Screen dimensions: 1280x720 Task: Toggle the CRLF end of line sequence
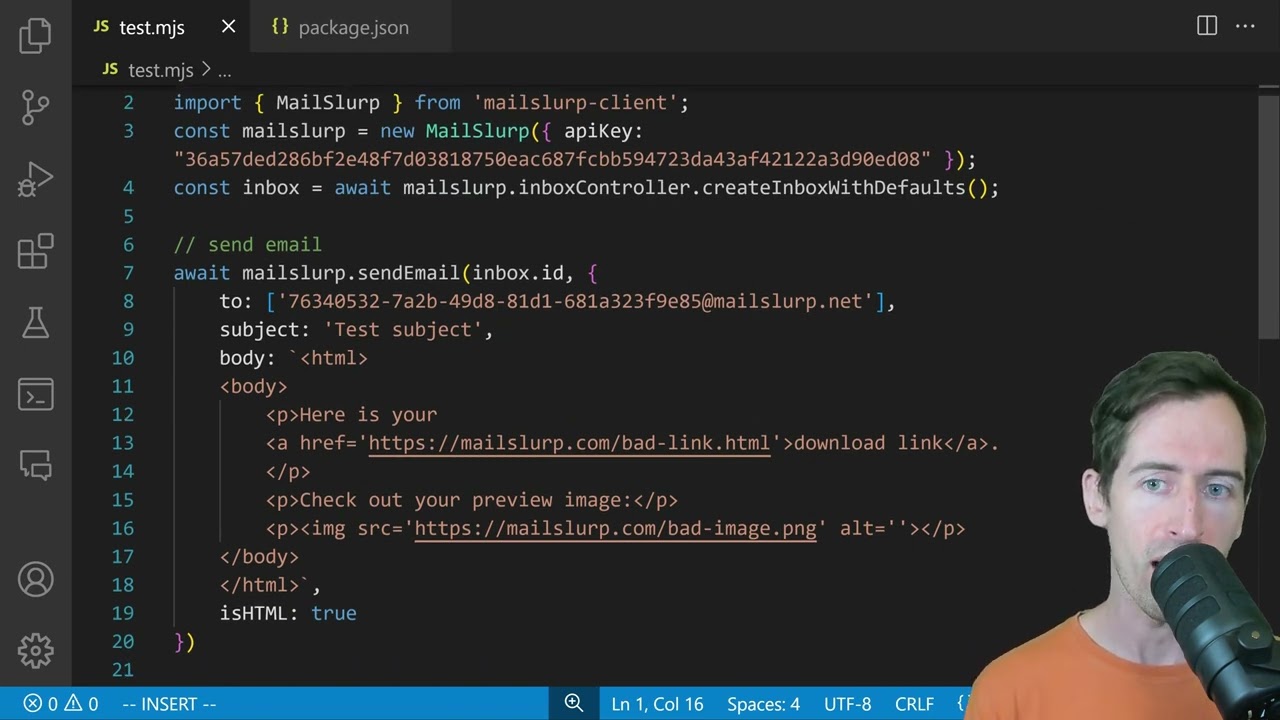pos(914,704)
